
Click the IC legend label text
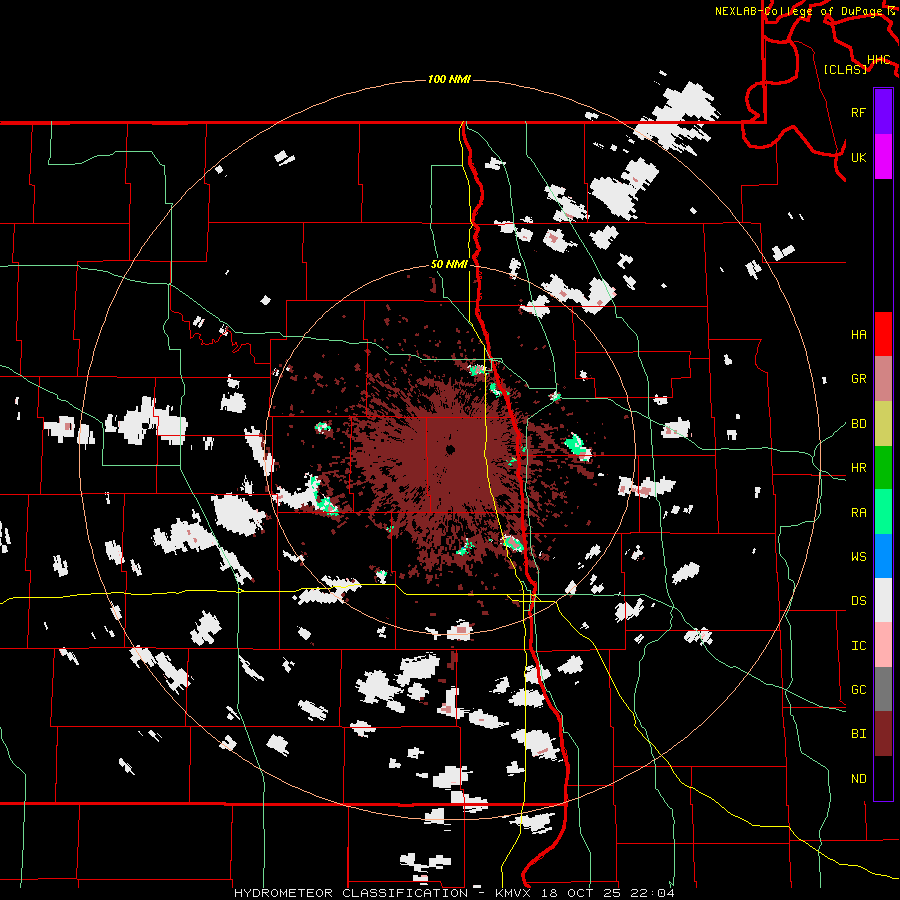point(858,646)
